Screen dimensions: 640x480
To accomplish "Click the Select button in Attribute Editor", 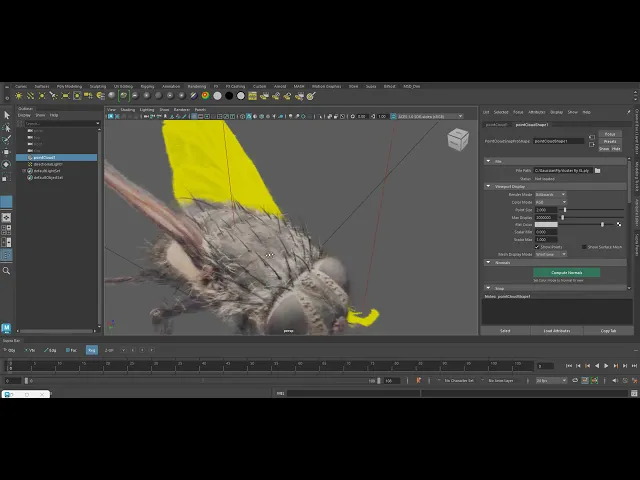I will (505, 331).
